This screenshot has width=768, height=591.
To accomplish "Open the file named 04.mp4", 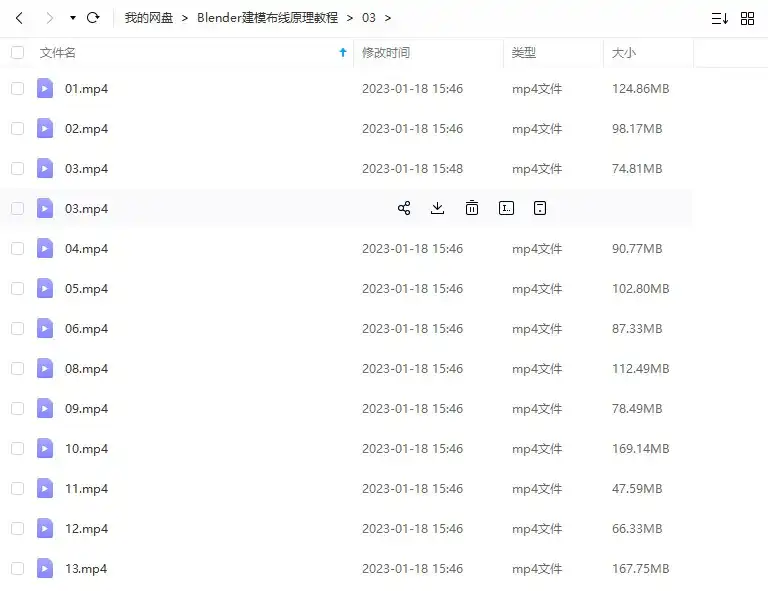I will 86,249.
